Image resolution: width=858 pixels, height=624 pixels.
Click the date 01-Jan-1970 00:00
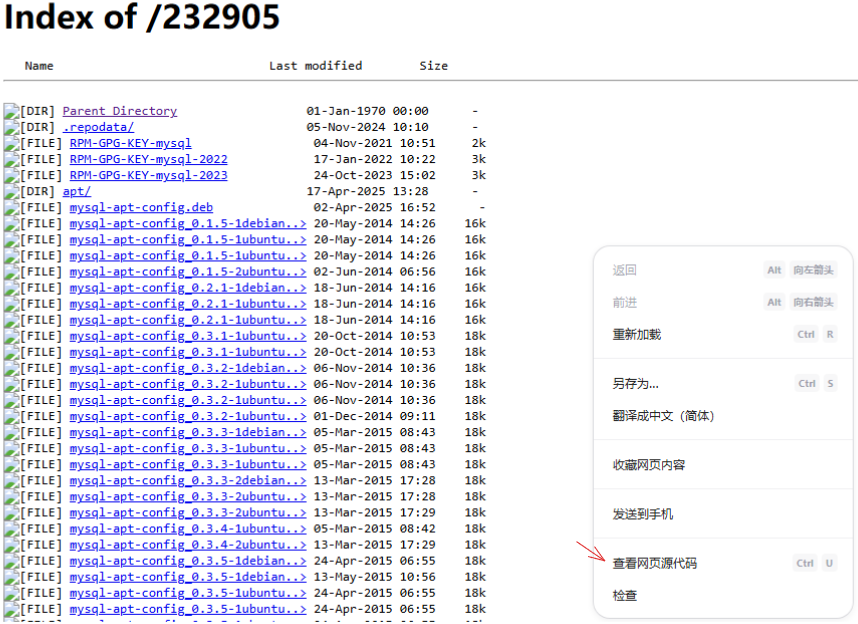(367, 111)
